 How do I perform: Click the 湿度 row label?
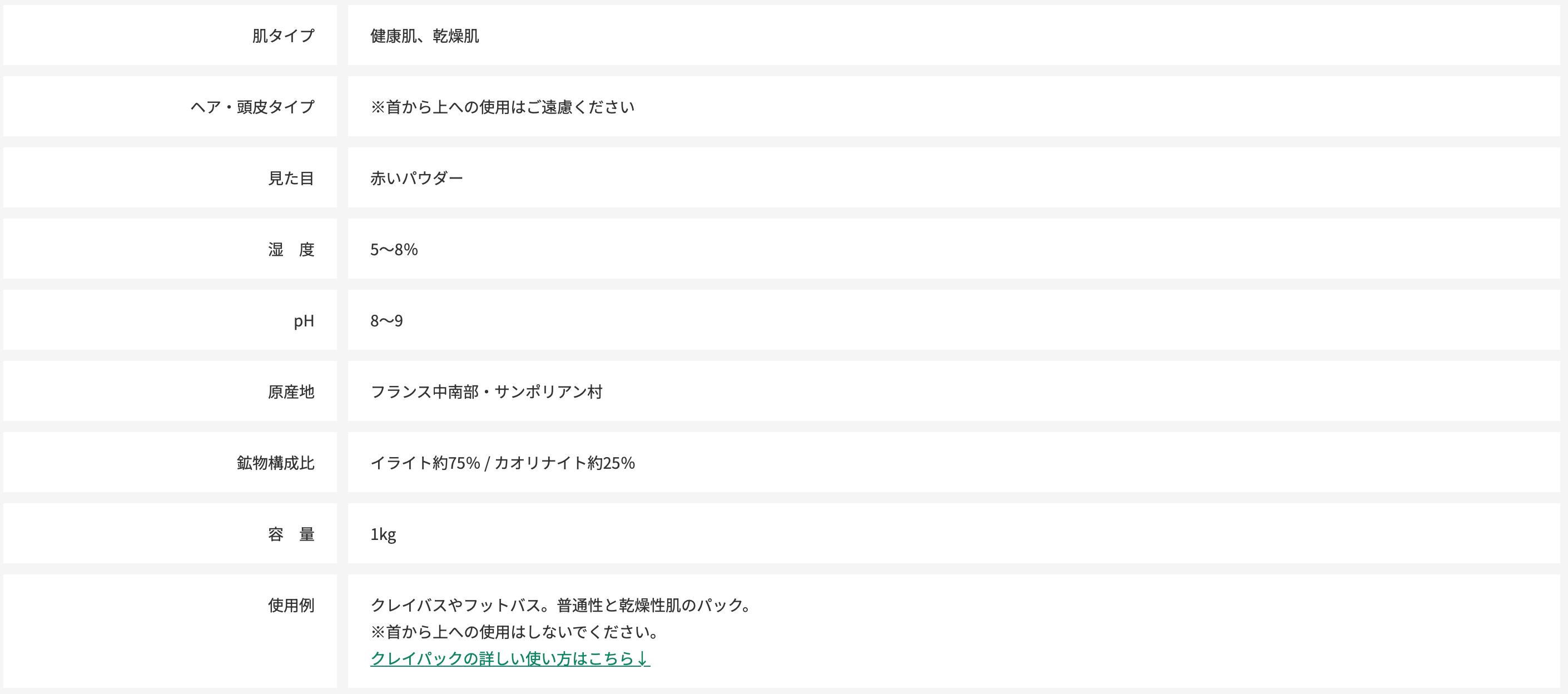click(291, 250)
